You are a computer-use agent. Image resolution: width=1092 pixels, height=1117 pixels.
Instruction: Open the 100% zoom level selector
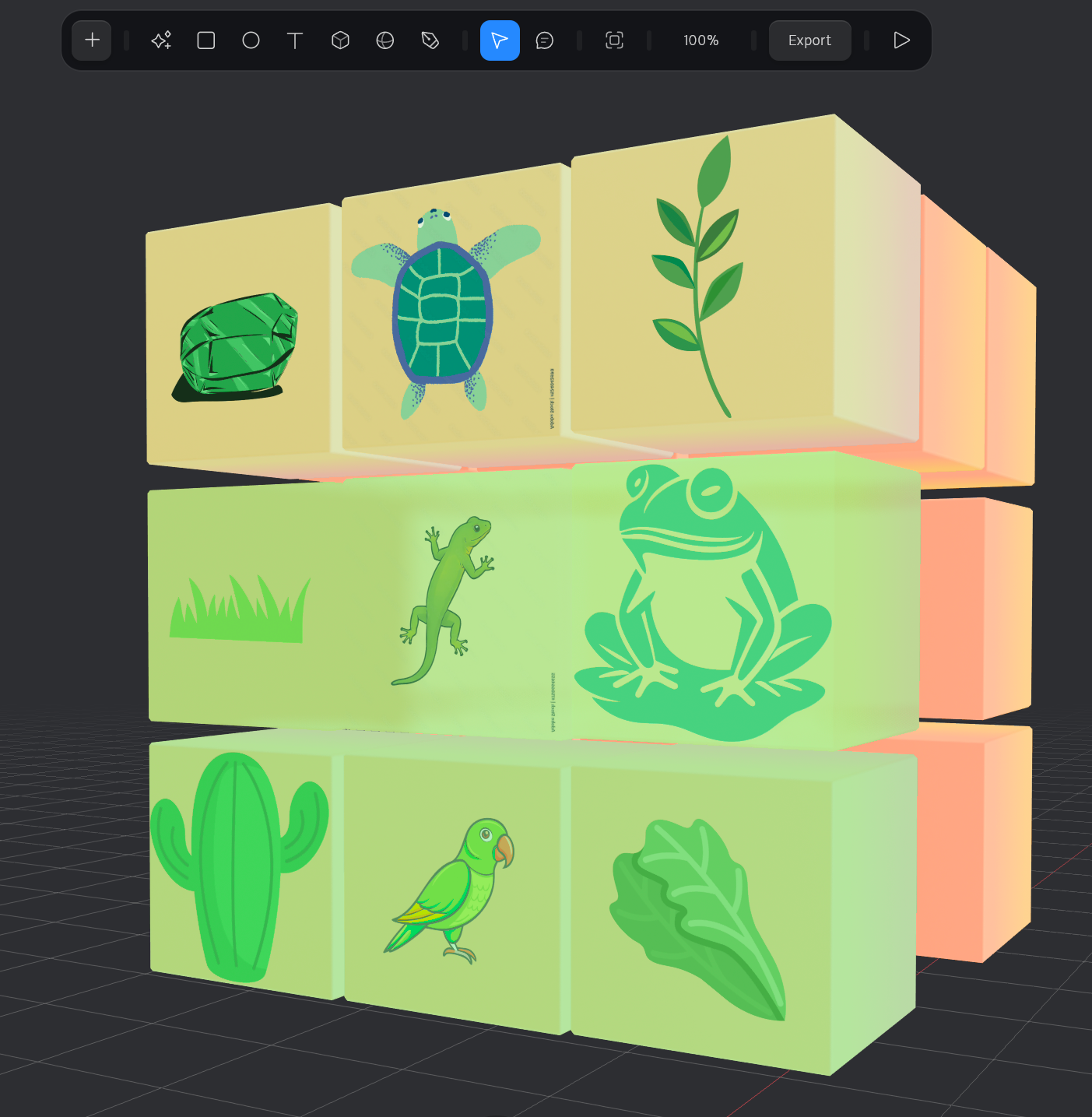point(700,40)
